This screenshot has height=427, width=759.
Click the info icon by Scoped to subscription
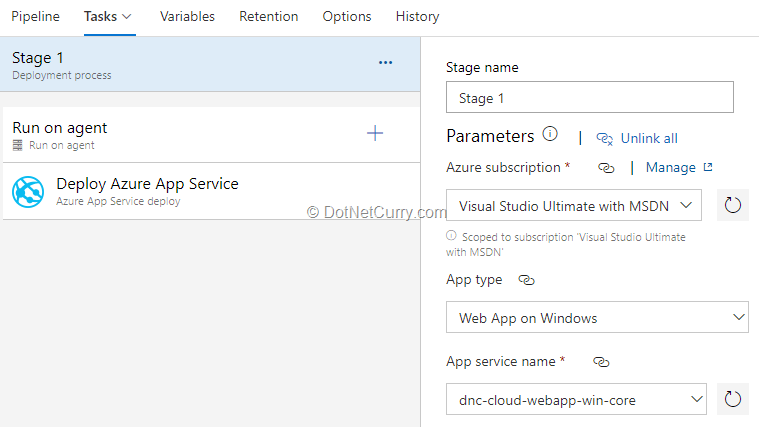pos(451,236)
